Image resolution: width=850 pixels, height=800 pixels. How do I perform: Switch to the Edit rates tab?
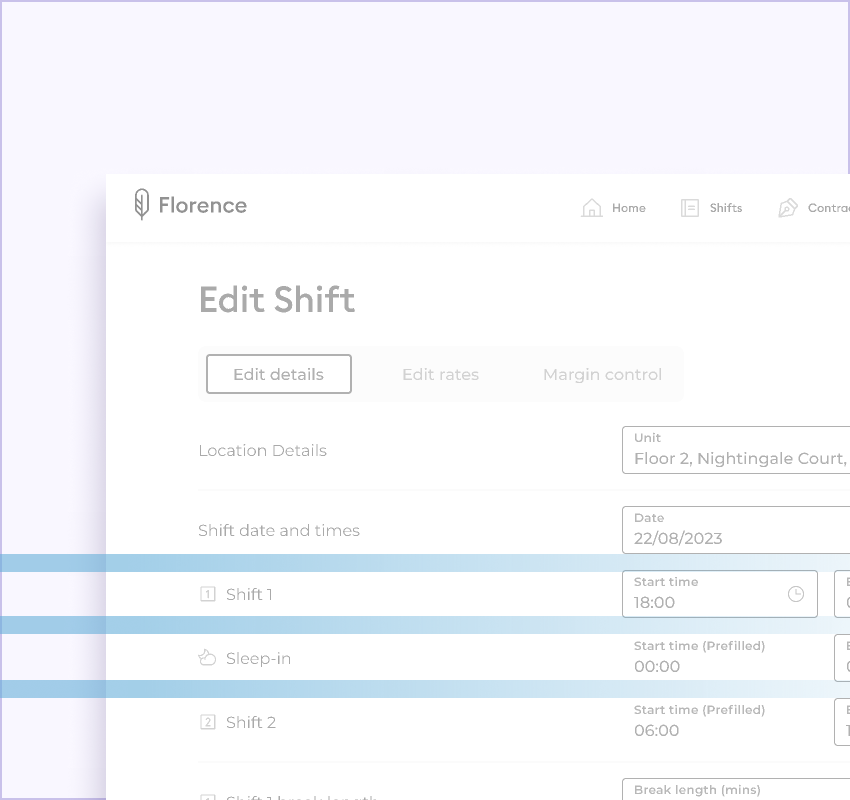coord(440,374)
